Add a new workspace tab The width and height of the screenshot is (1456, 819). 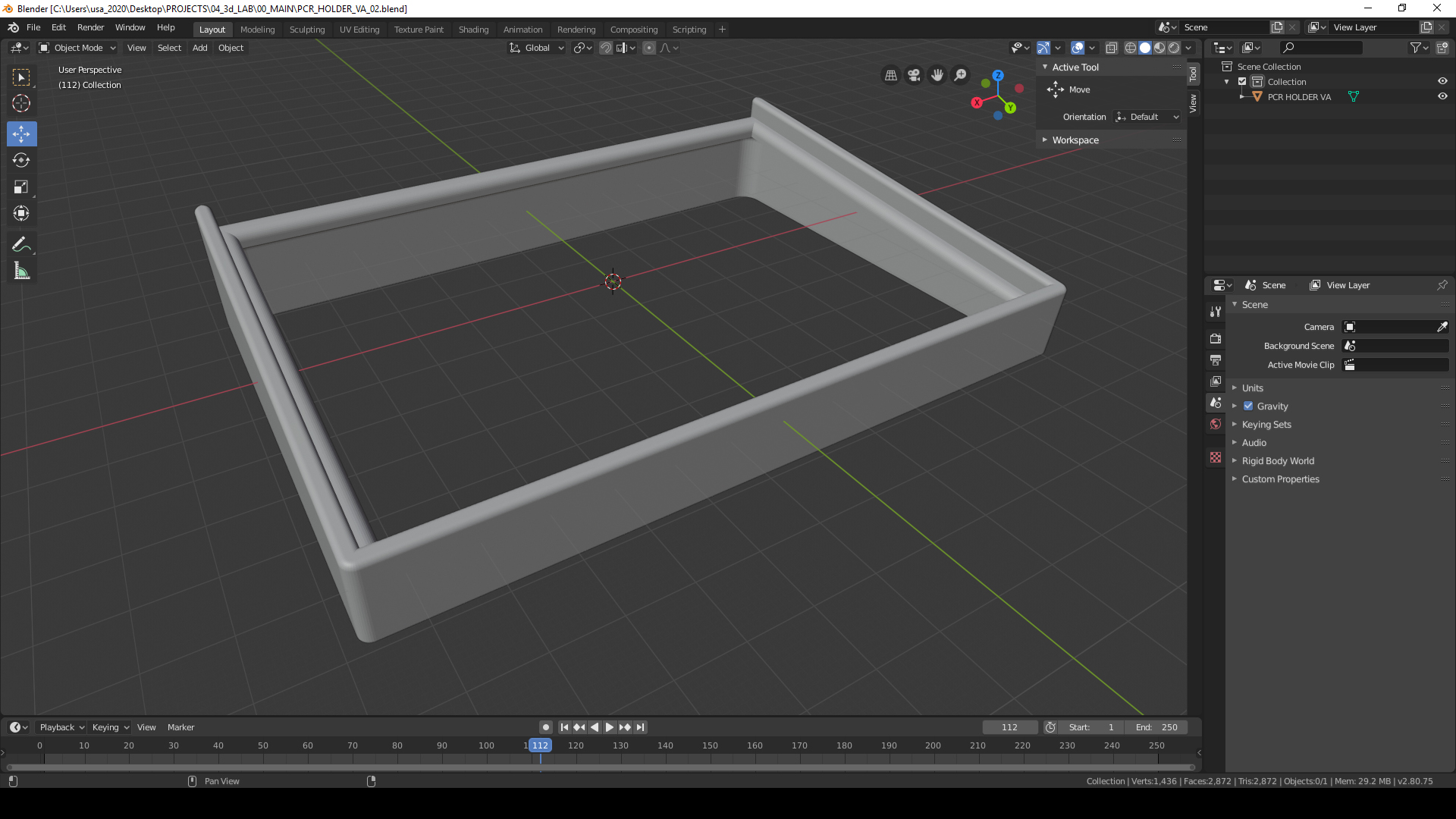(722, 30)
